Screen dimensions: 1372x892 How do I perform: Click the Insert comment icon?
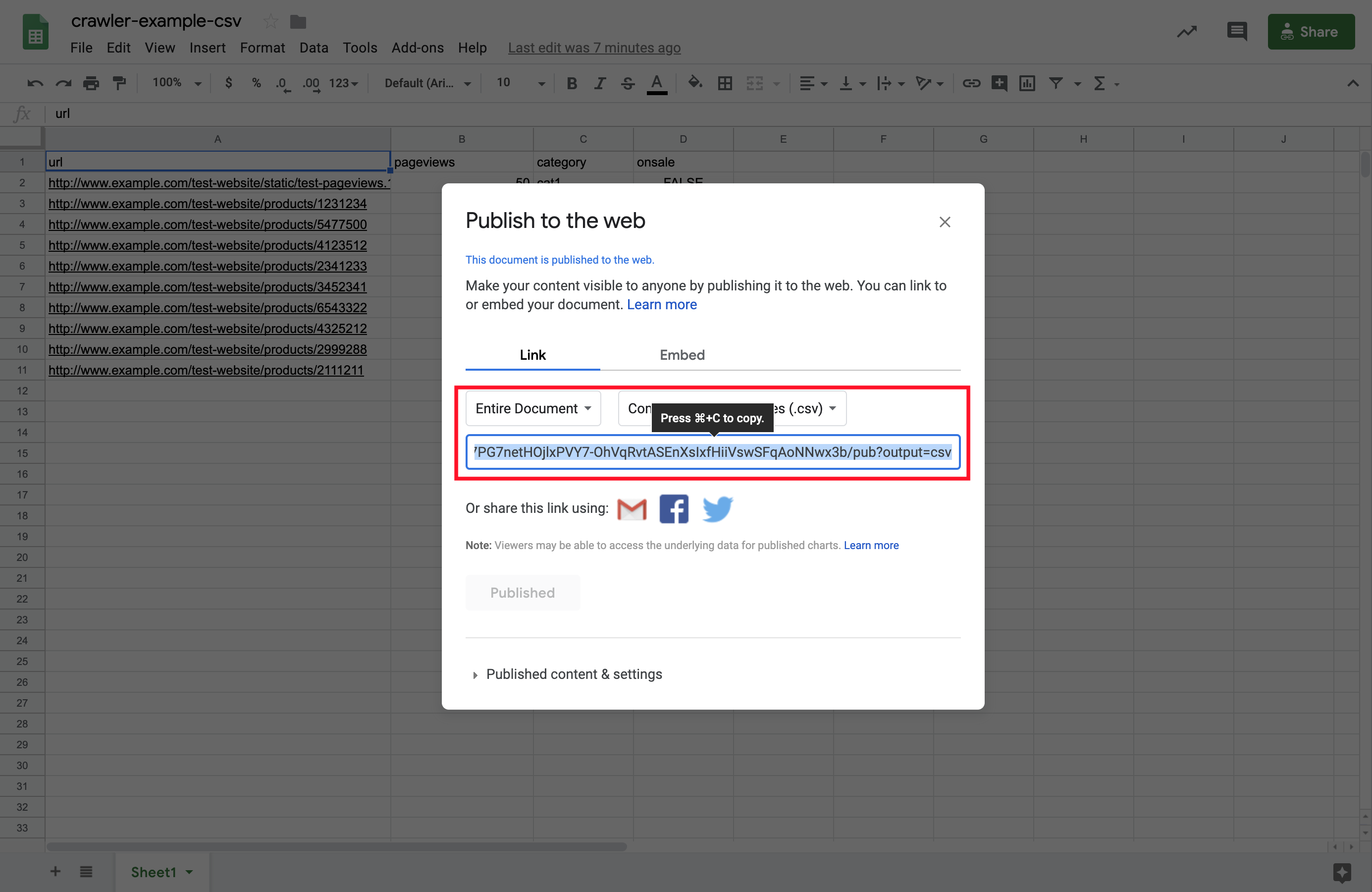point(999,83)
